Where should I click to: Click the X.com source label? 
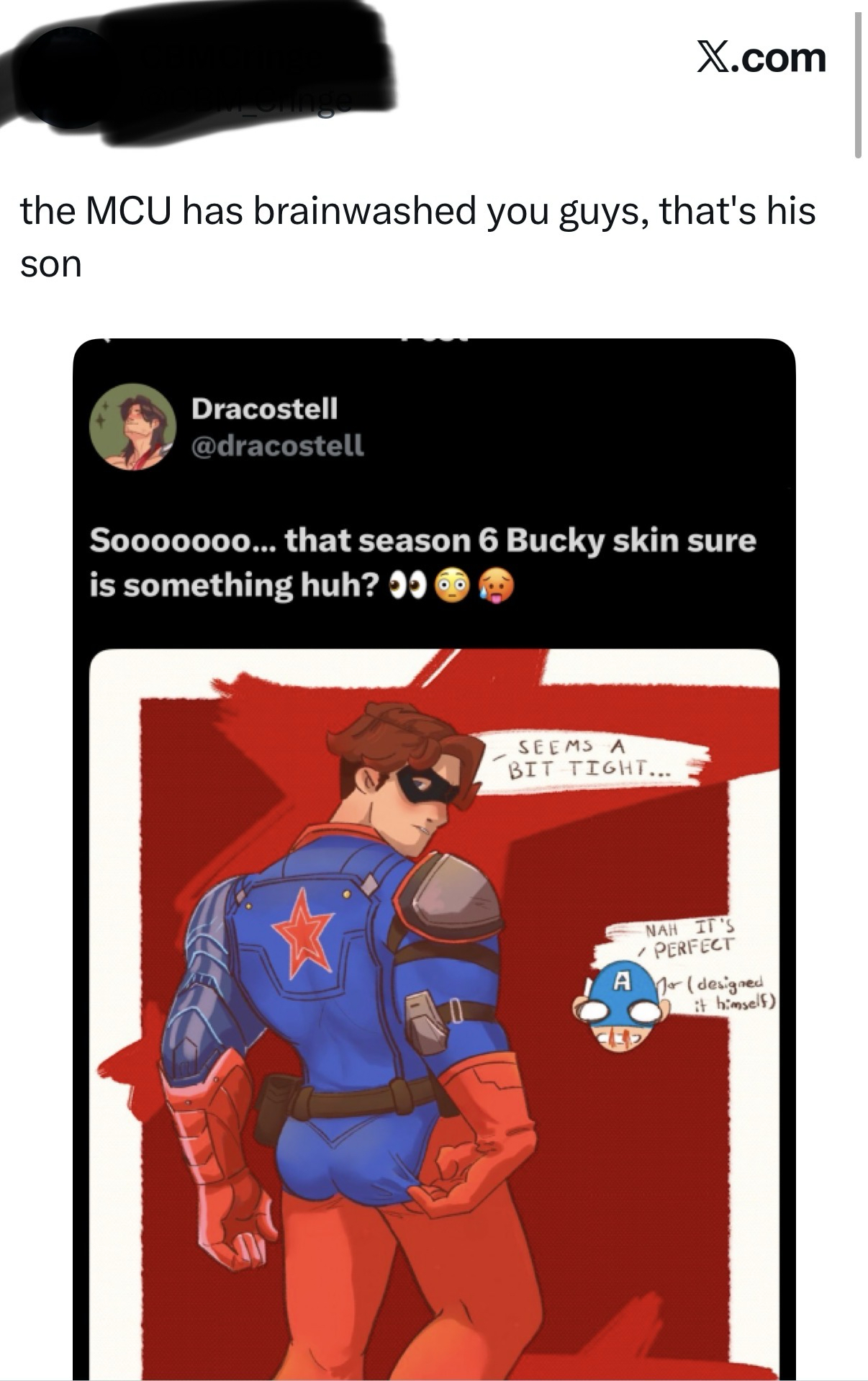761,58
